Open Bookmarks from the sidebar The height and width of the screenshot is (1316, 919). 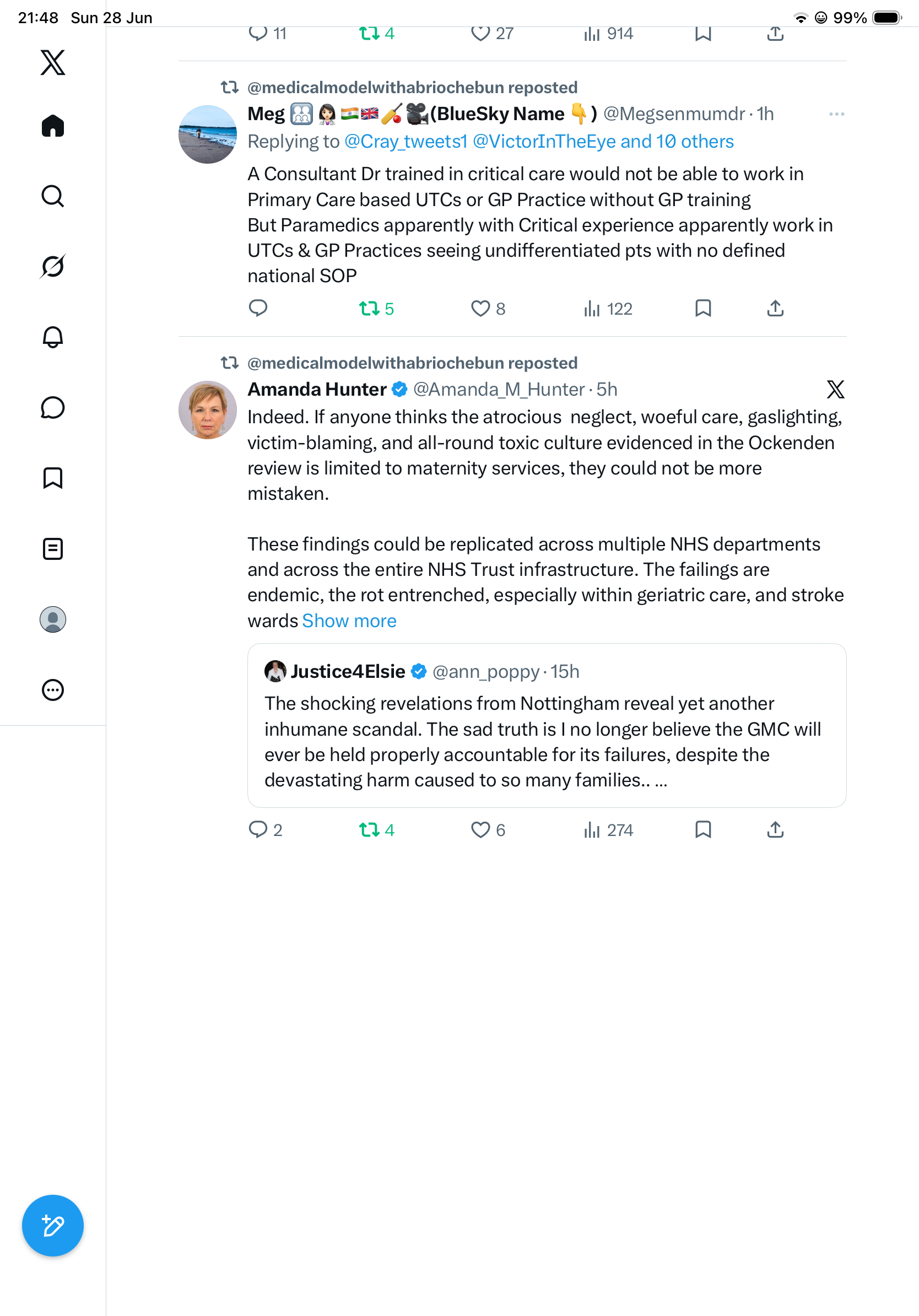pyautogui.click(x=53, y=478)
